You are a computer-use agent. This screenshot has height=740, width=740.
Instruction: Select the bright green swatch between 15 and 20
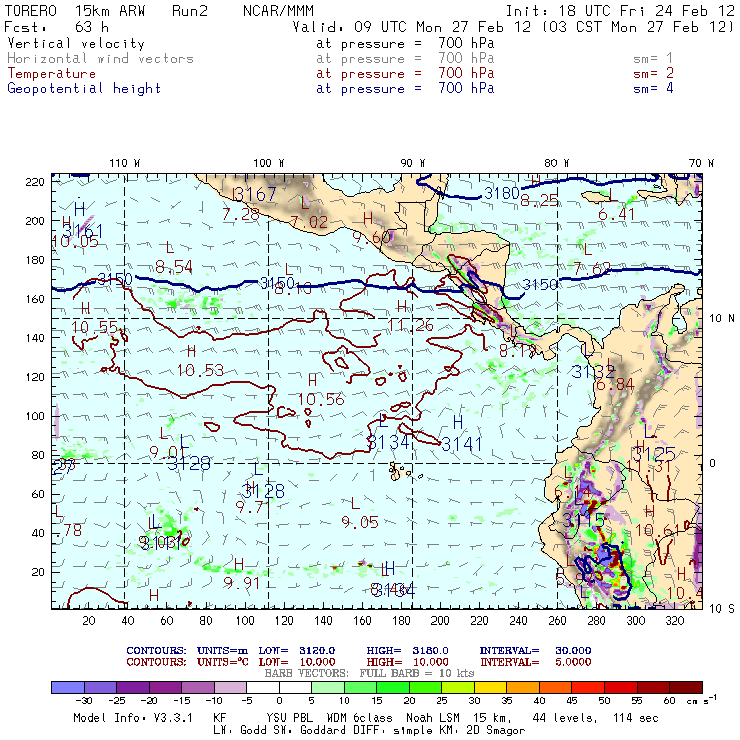click(393, 687)
